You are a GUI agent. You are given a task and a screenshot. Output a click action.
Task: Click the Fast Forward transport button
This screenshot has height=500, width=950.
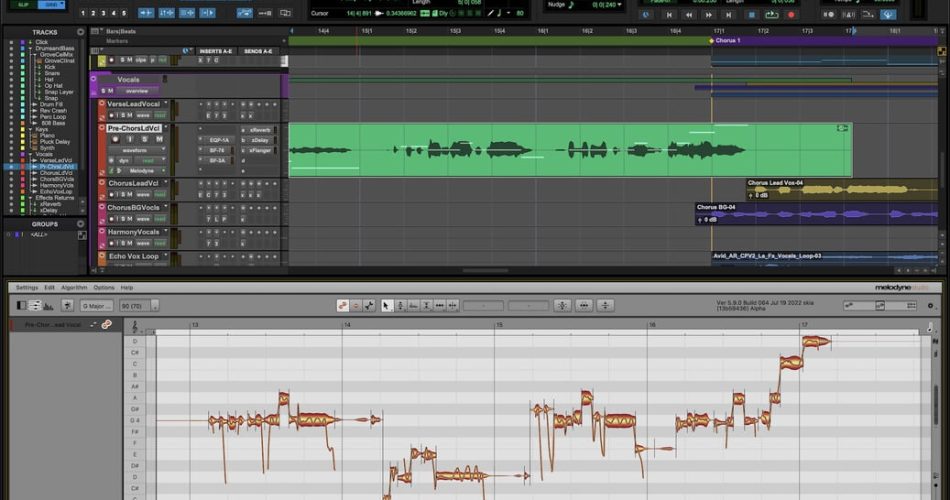tap(708, 15)
